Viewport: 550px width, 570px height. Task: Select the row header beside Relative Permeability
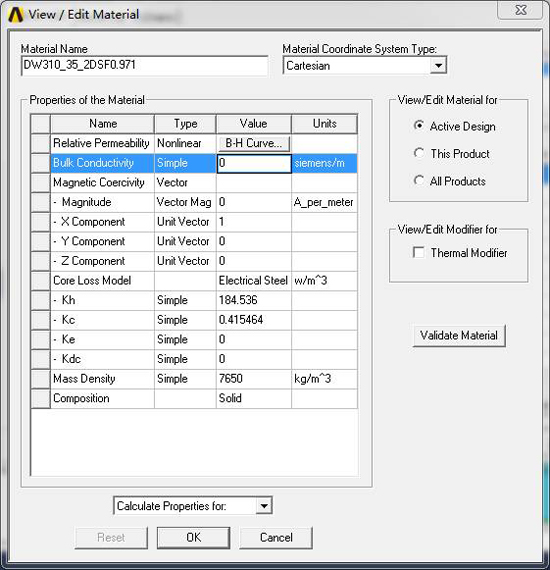(x=40, y=143)
